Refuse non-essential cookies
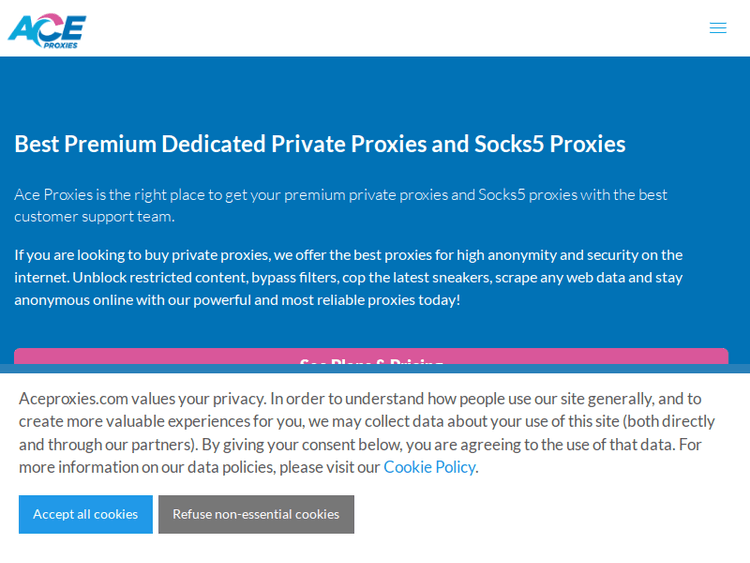Image resolution: width=750 pixels, height=563 pixels. click(x=256, y=514)
